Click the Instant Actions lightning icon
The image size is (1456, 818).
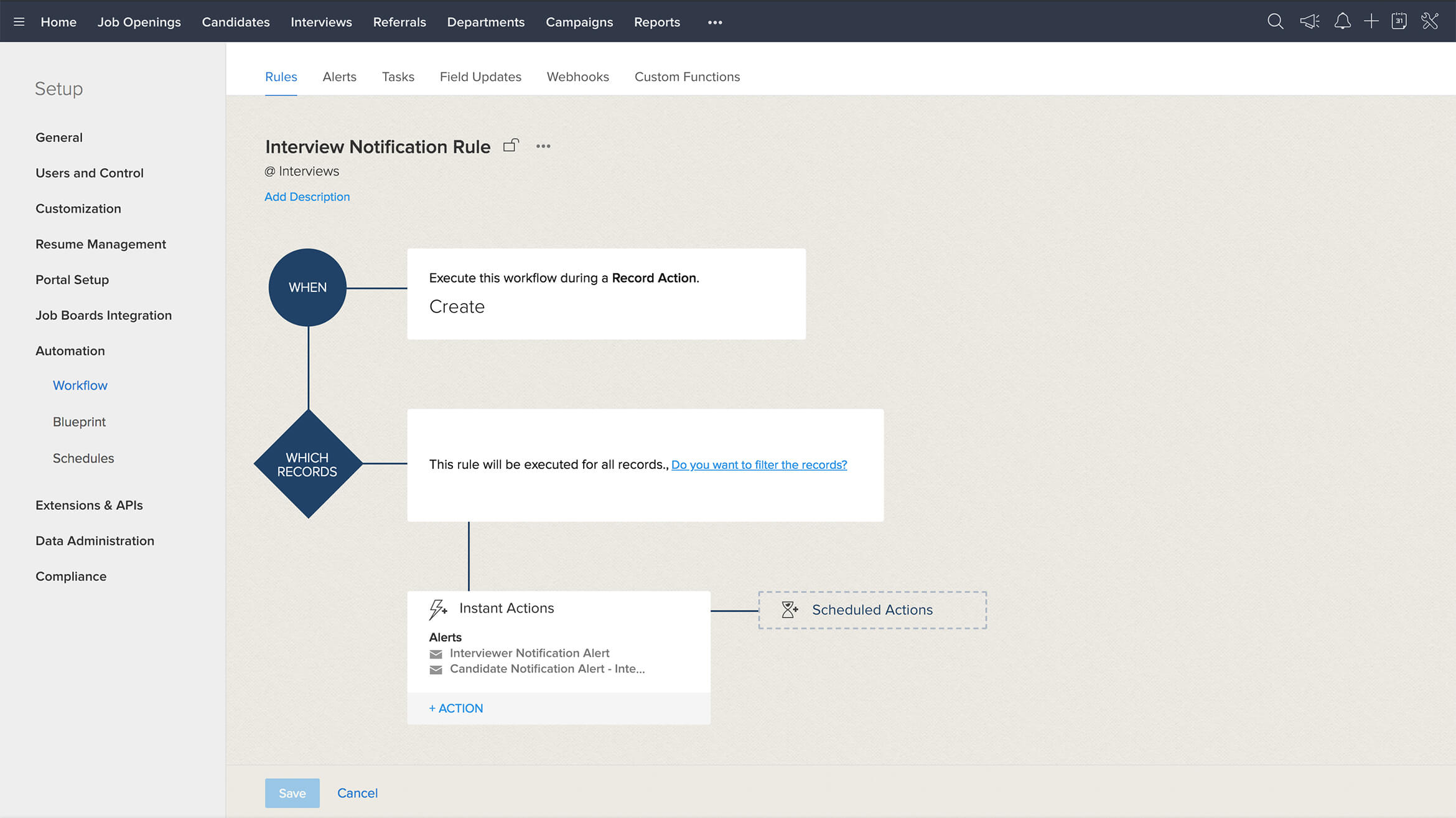pyautogui.click(x=437, y=609)
